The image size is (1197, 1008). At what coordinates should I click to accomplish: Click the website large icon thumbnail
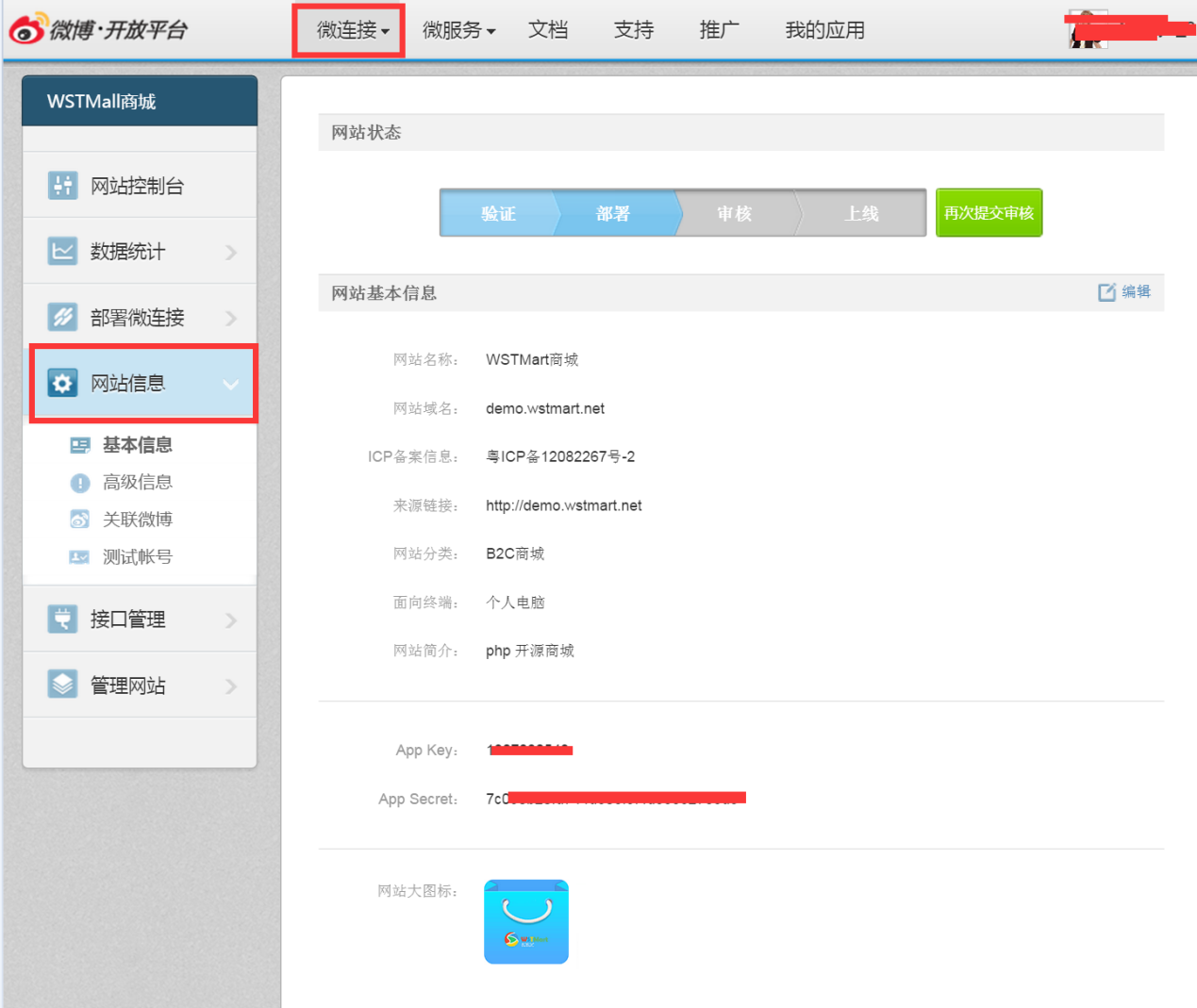point(526,922)
